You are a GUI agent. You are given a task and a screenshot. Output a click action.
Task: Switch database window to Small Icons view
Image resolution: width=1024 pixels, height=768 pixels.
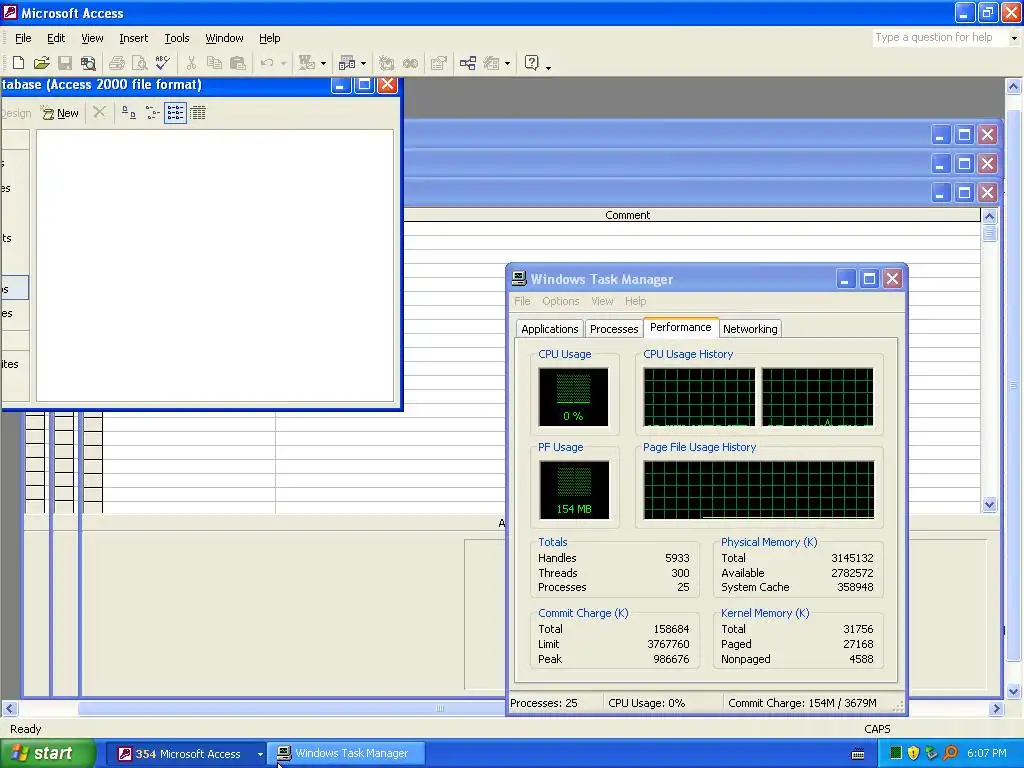[152, 113]
